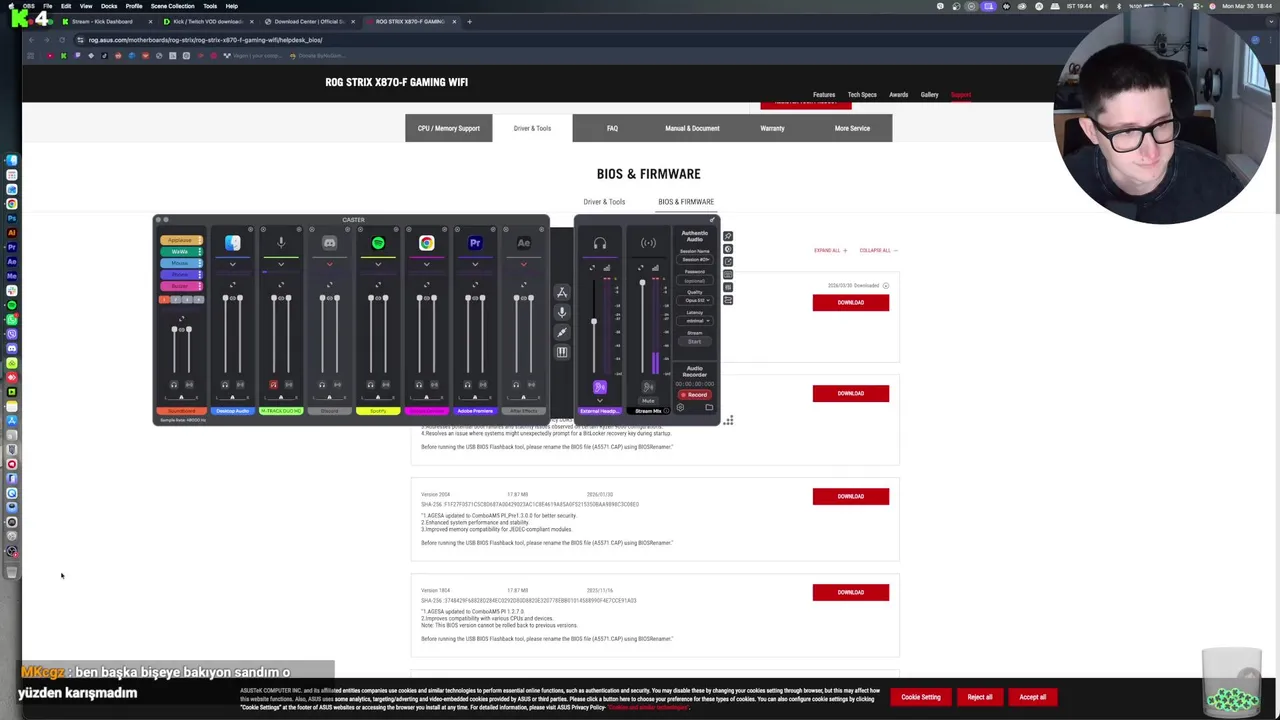Add a cable audio input source

click(561, 332)
